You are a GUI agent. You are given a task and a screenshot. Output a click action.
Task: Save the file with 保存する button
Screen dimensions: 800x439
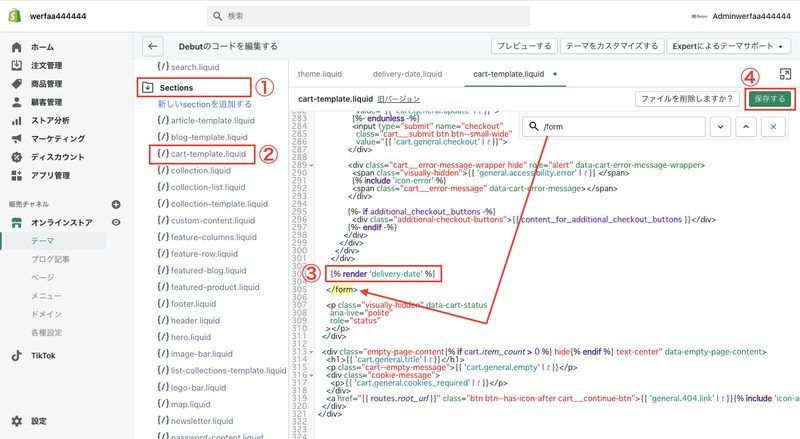(769, 99)
